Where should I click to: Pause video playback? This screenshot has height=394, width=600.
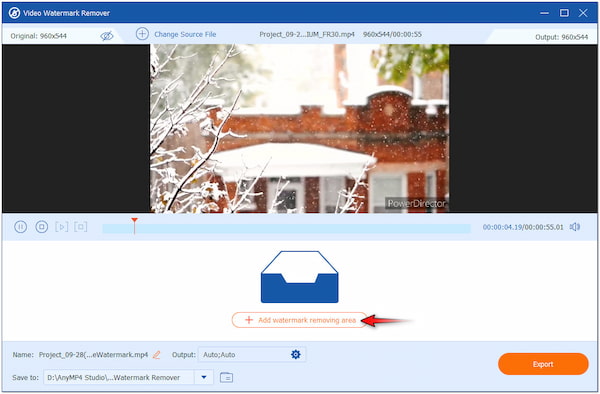20,227
